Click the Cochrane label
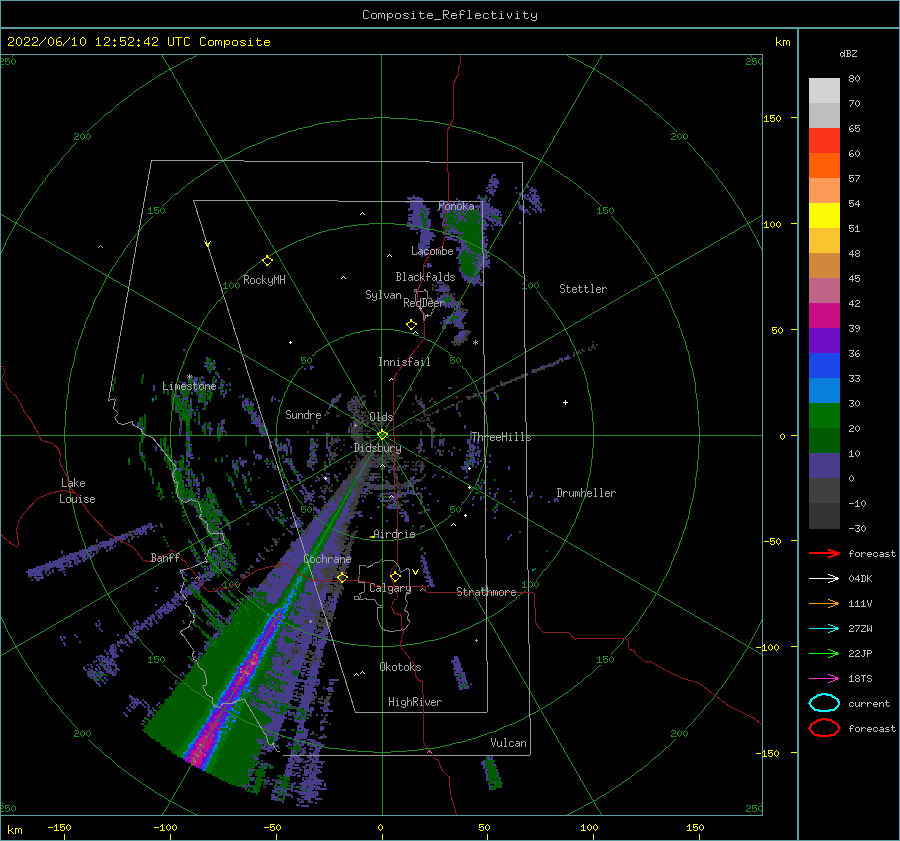Viewport: 900px width, 841px height. 327,559
